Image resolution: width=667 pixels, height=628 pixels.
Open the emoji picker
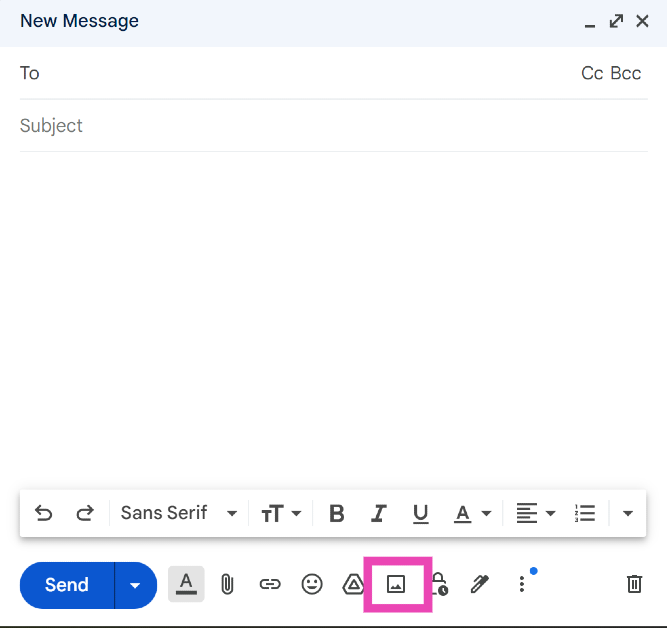click(x=312, y=585)
